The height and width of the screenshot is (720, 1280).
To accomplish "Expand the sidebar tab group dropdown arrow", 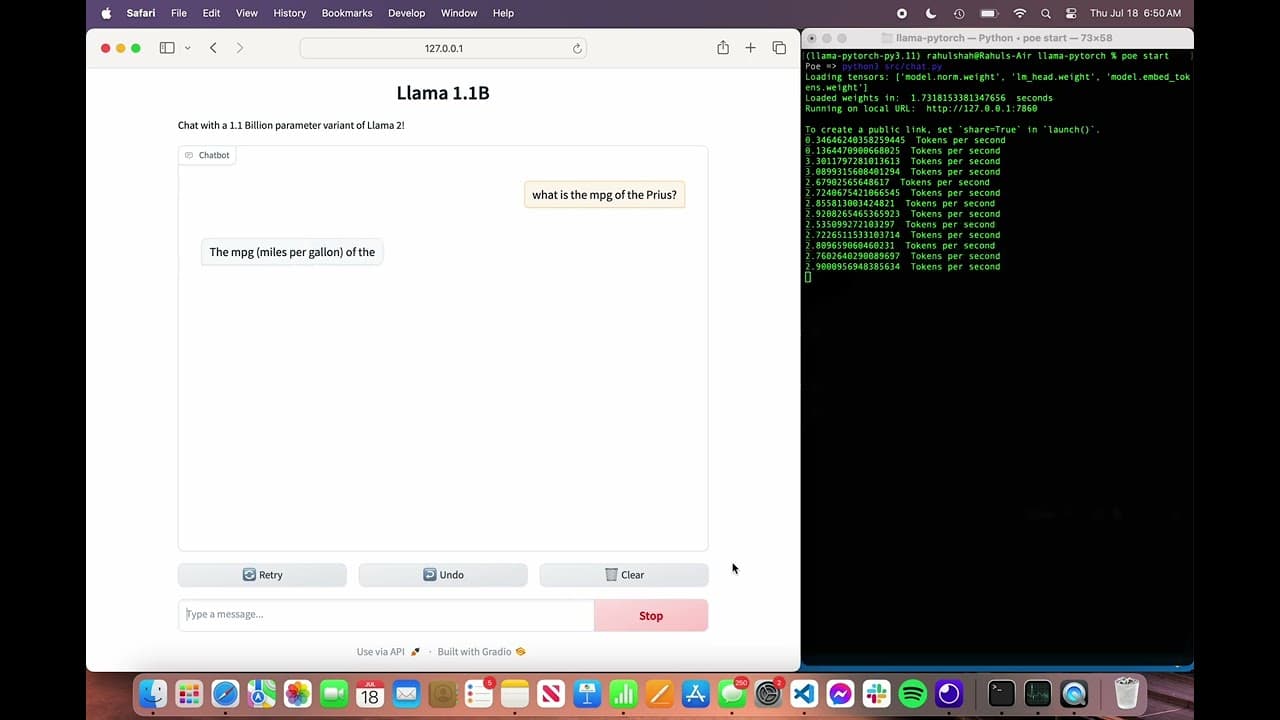I will click(187, 48).
